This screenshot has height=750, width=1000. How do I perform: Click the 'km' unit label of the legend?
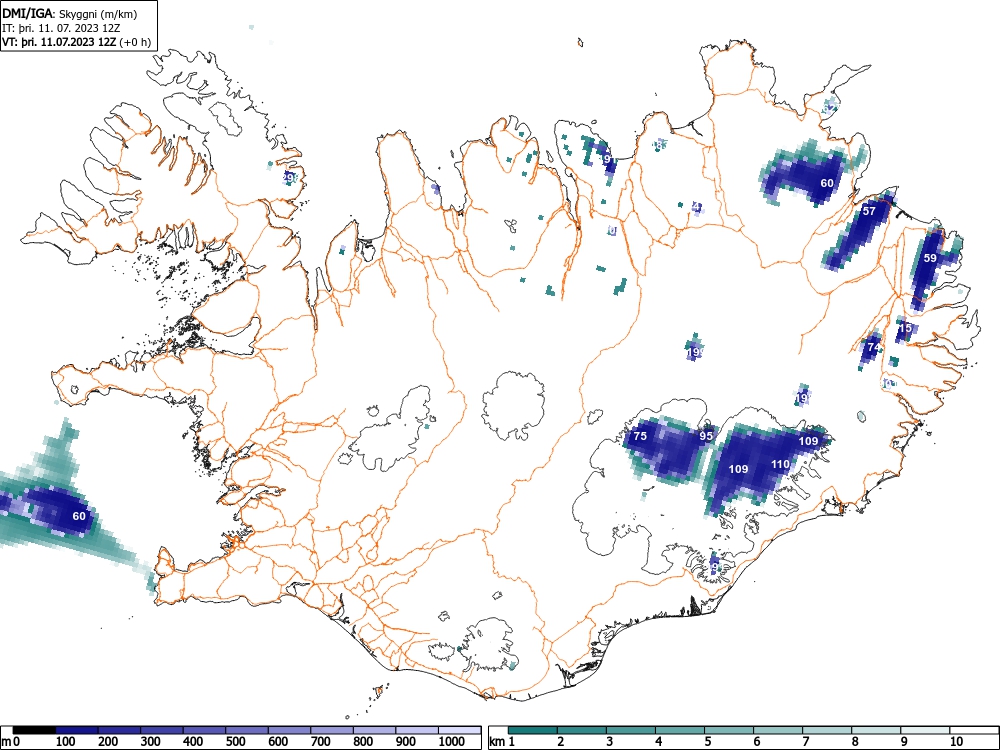point(497,742)
